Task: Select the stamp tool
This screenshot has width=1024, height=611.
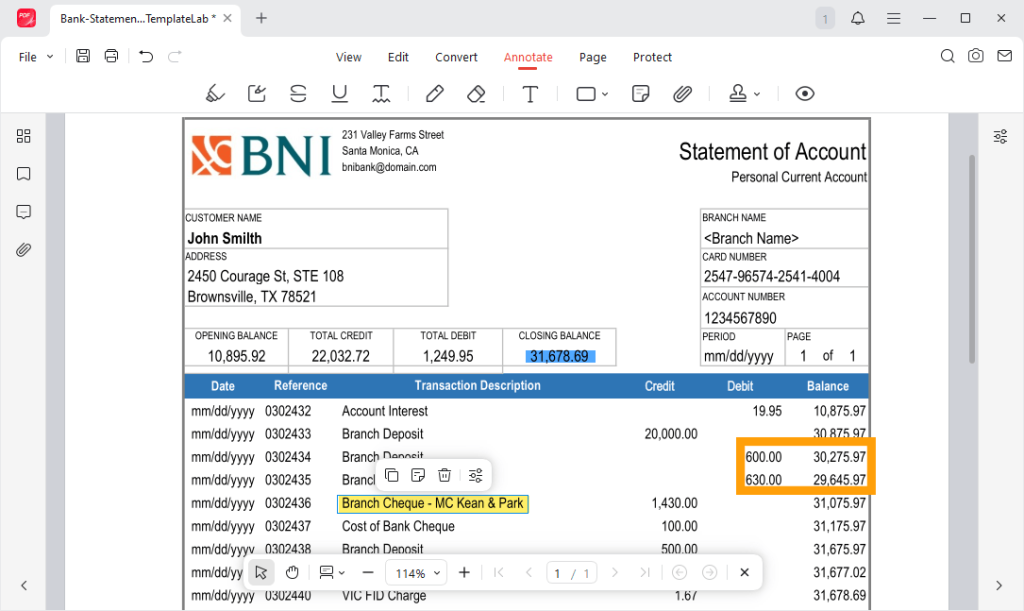Action: click(x=738, y=94)
